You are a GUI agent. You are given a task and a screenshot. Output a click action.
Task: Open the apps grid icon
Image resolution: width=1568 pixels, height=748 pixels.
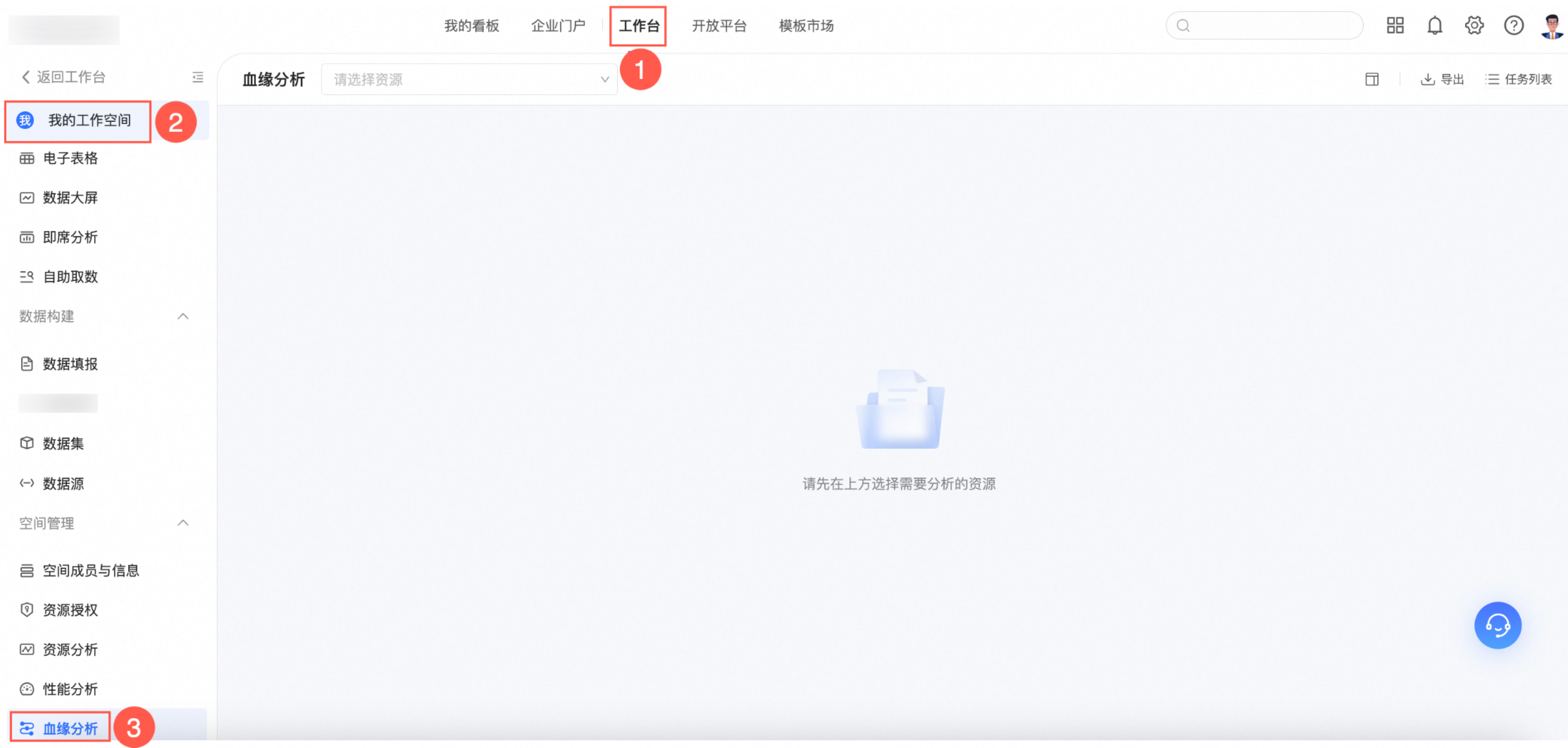tap(1394, 26)
